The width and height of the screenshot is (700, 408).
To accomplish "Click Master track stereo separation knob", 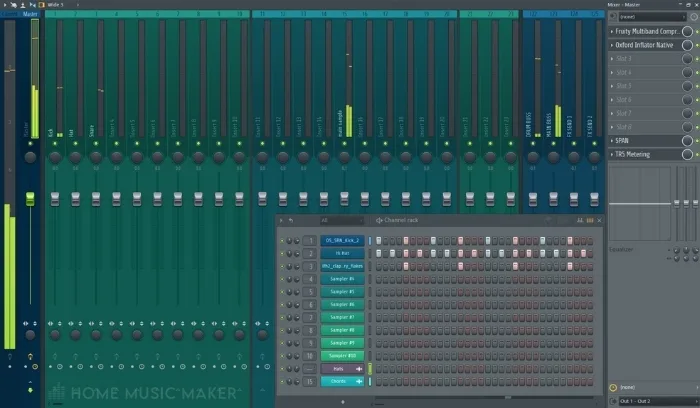I will point(30,335).
